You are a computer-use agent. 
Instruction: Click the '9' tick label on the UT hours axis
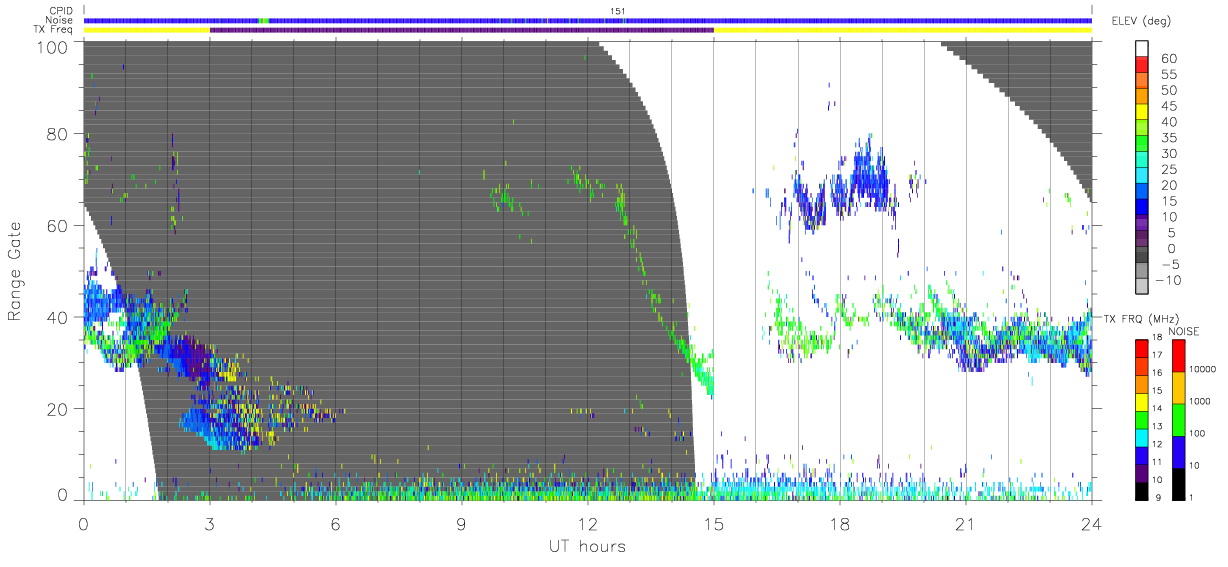462,523
